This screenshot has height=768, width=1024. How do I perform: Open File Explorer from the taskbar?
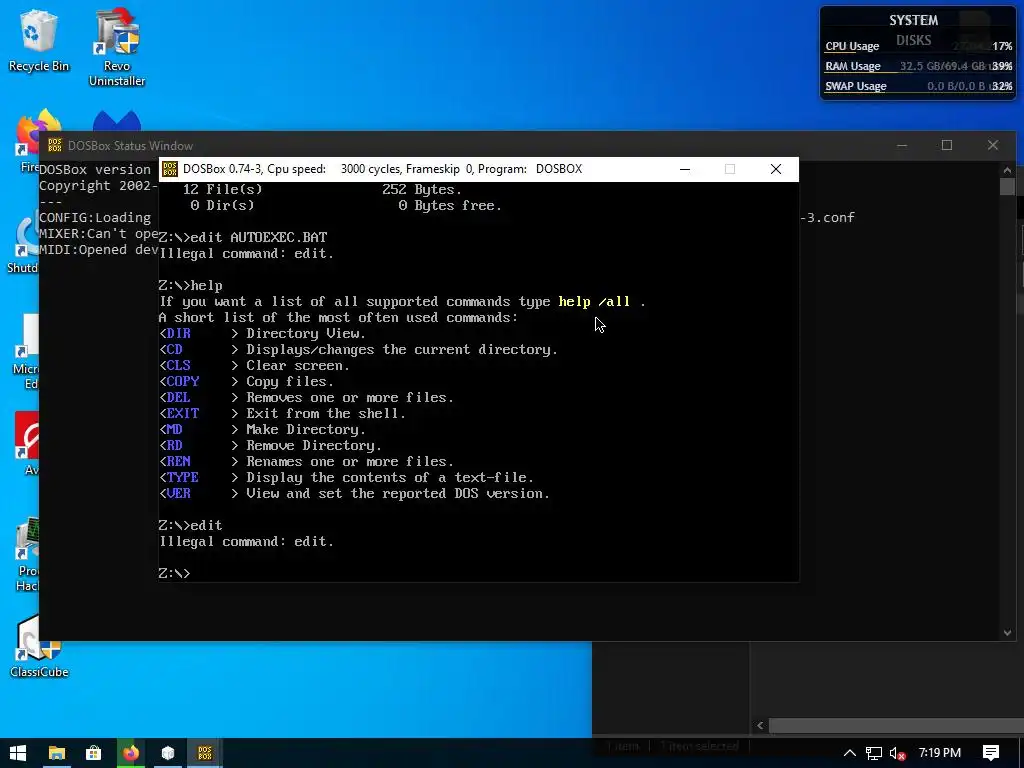point(57,753)
